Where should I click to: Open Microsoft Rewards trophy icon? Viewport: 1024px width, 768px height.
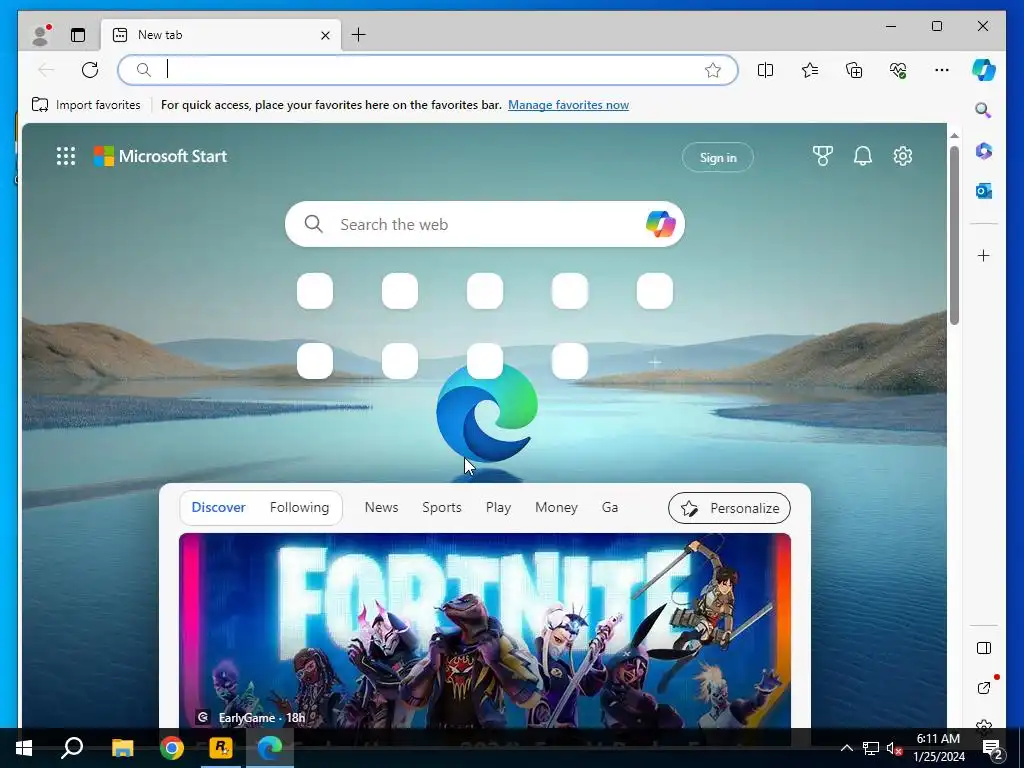click(x=822, y=156)
